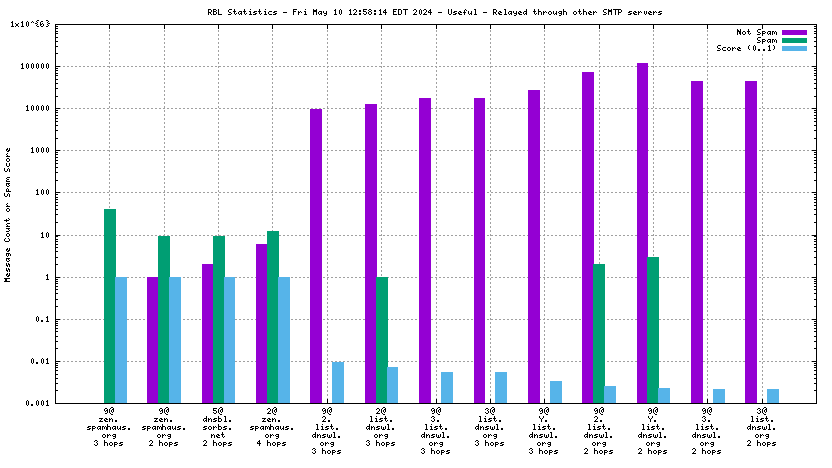Select the rightmost list.dnswl.org 2 hops label

761,430
